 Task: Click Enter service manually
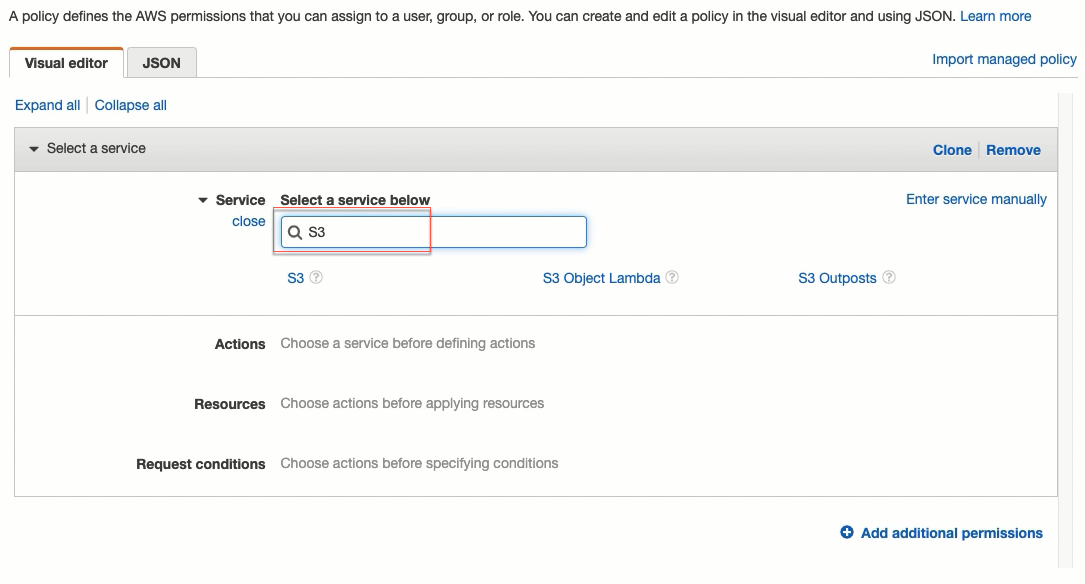pos(976,199)
